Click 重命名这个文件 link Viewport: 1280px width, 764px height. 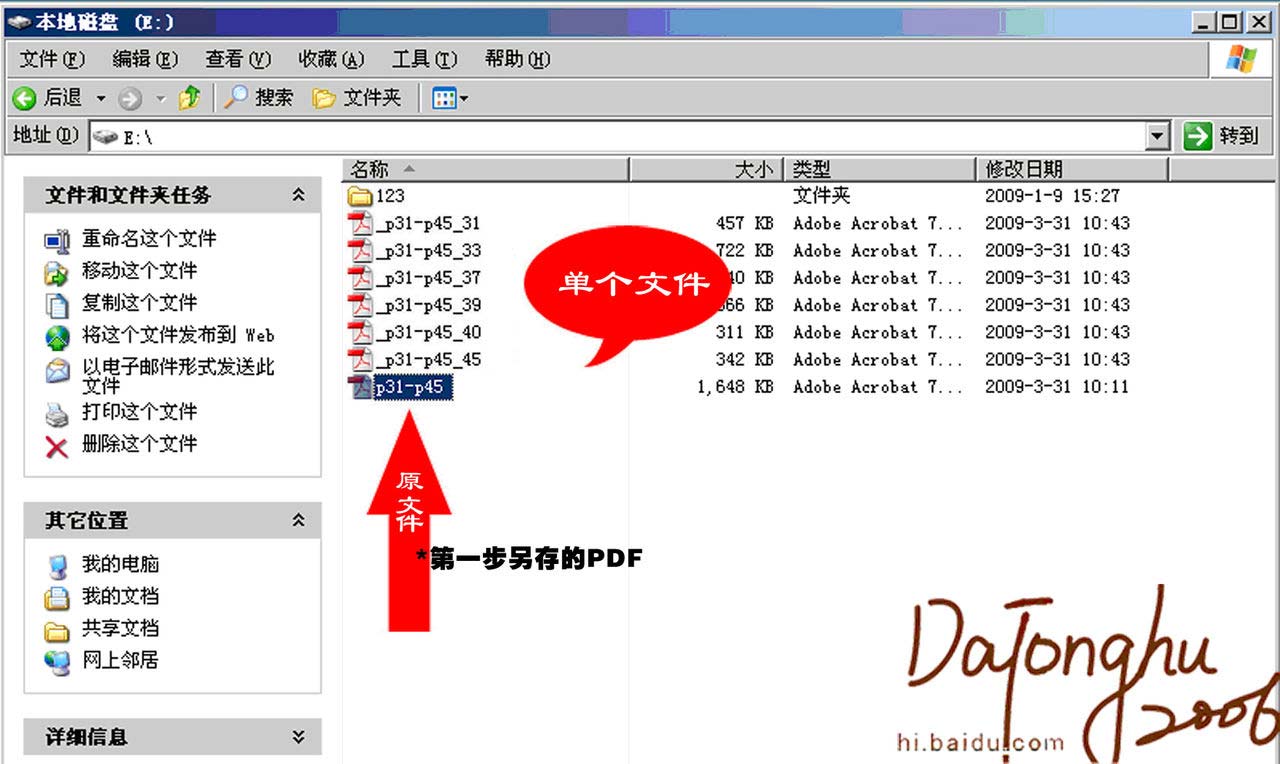pos(149,239)
